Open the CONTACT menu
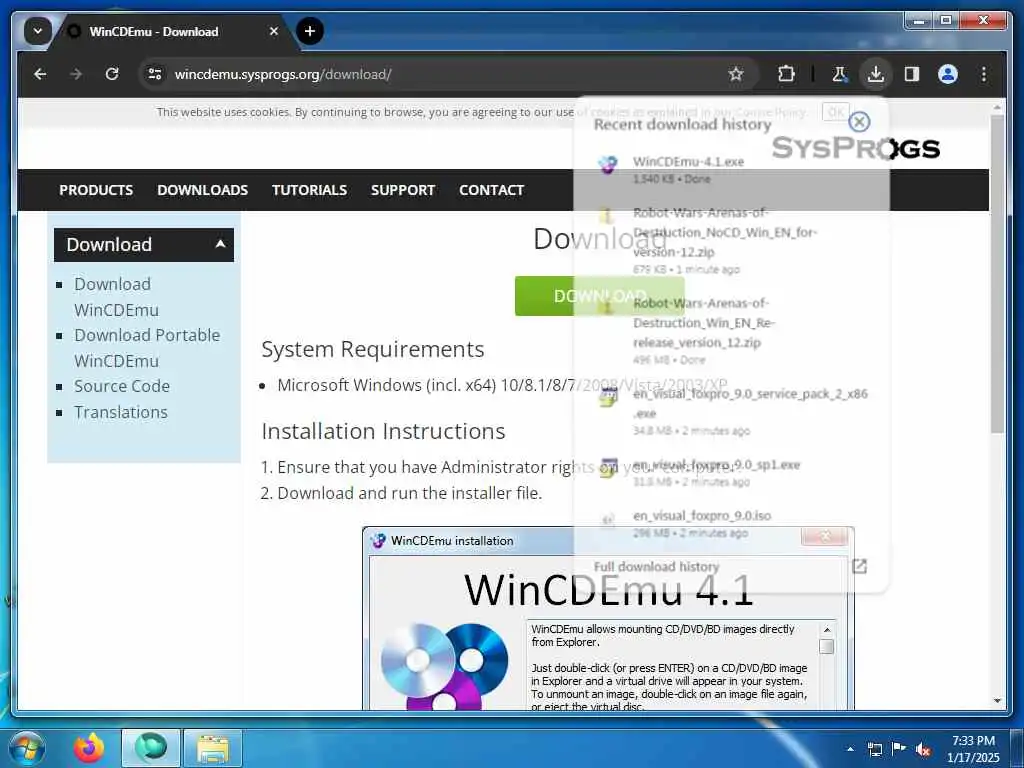The height and width of the screenshot is (768, 1024). coord(492,190)
